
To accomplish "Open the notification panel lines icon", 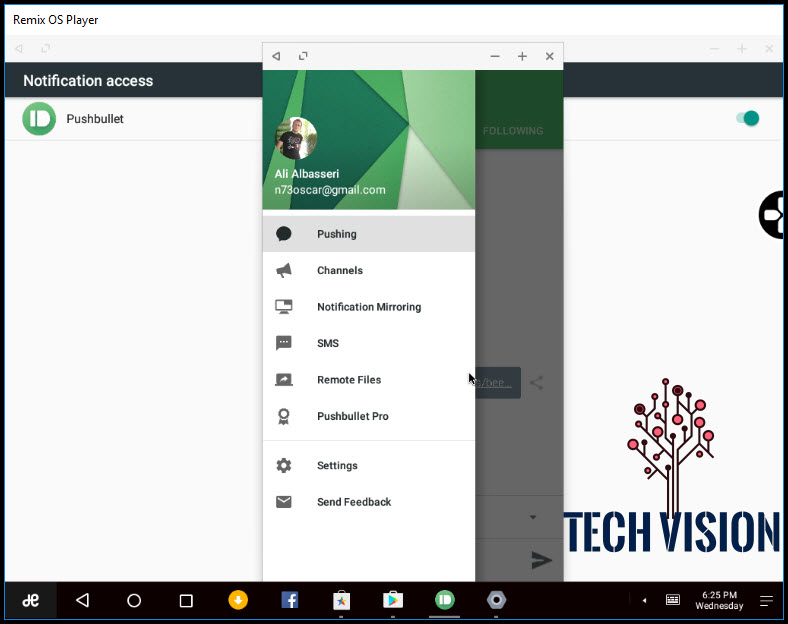I will [x=766, y=600].
